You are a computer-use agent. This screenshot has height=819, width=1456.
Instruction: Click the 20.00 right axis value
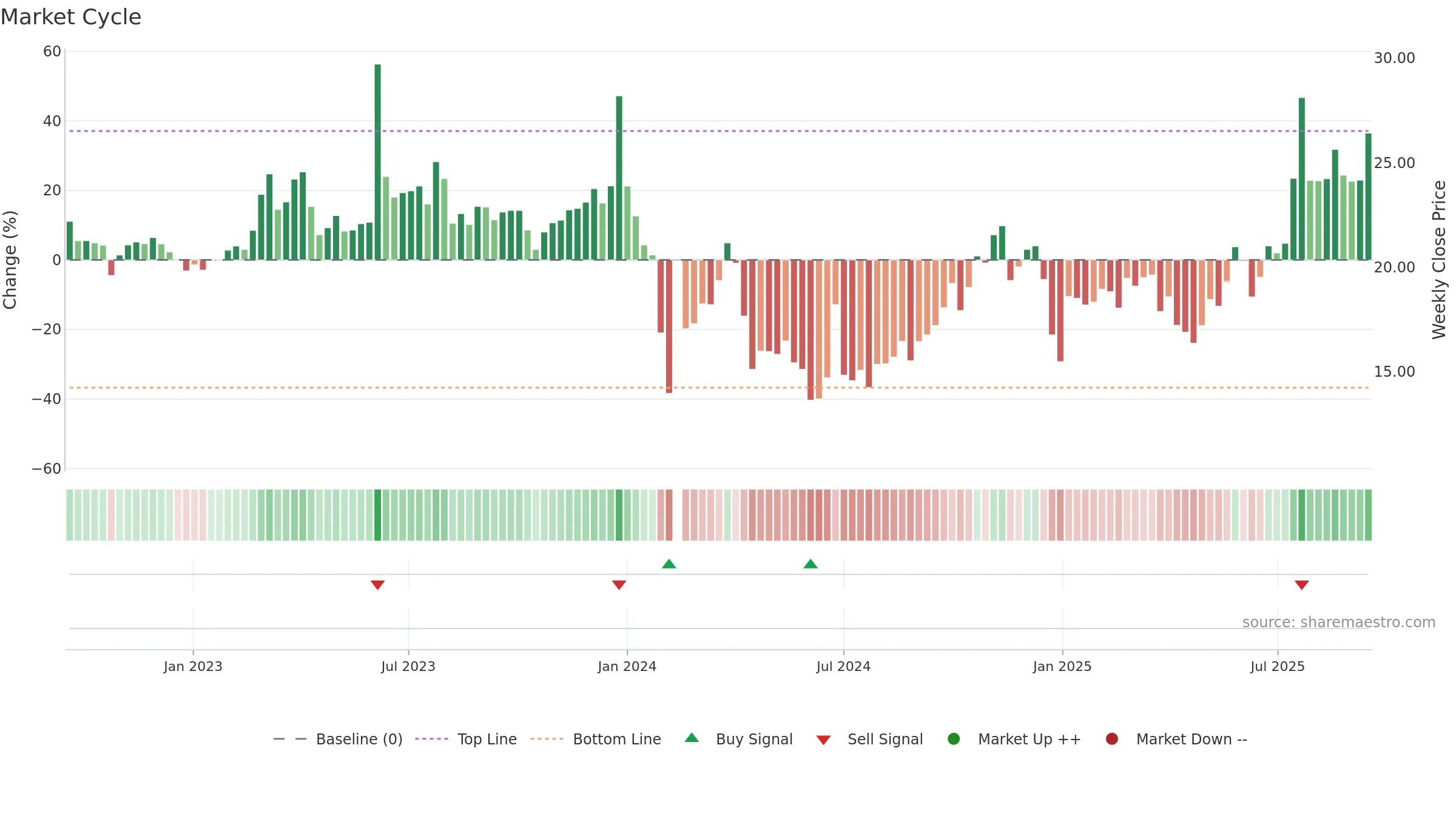(1394, 267)
